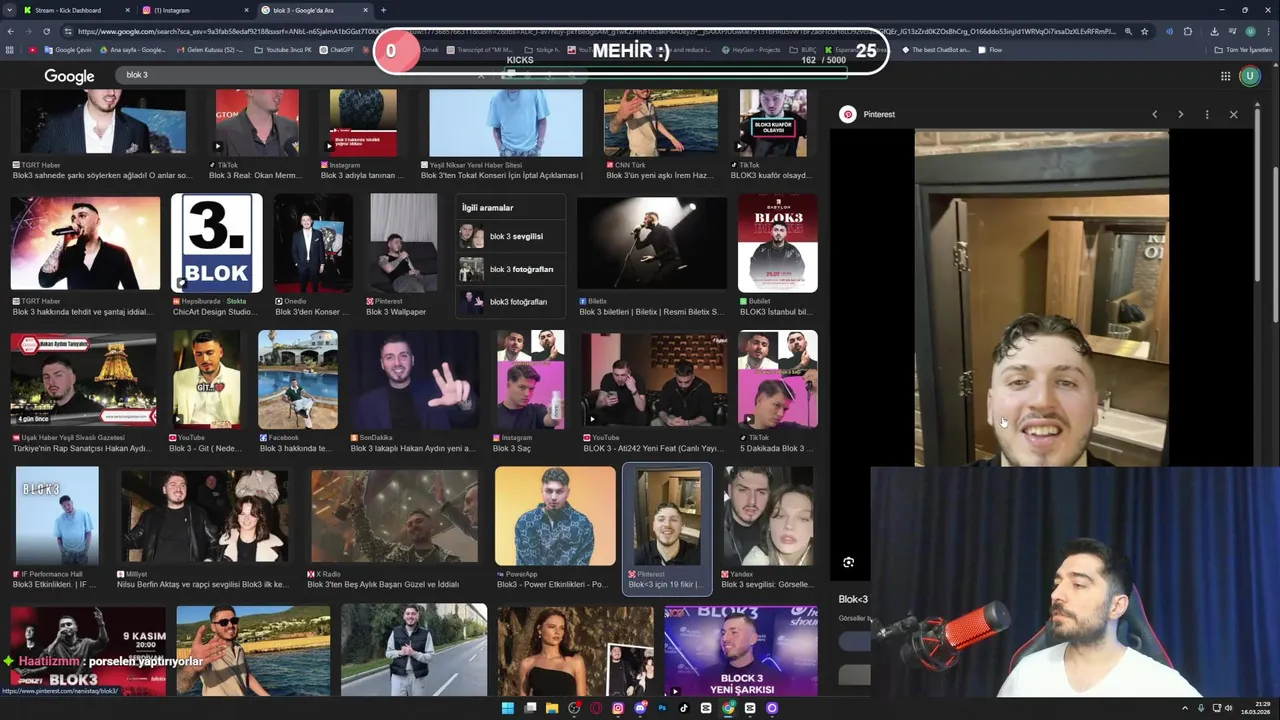The width and height of the screenshot is (1280, 720).
Task: Click the browser reload button
Action: [x=46, y=31]
